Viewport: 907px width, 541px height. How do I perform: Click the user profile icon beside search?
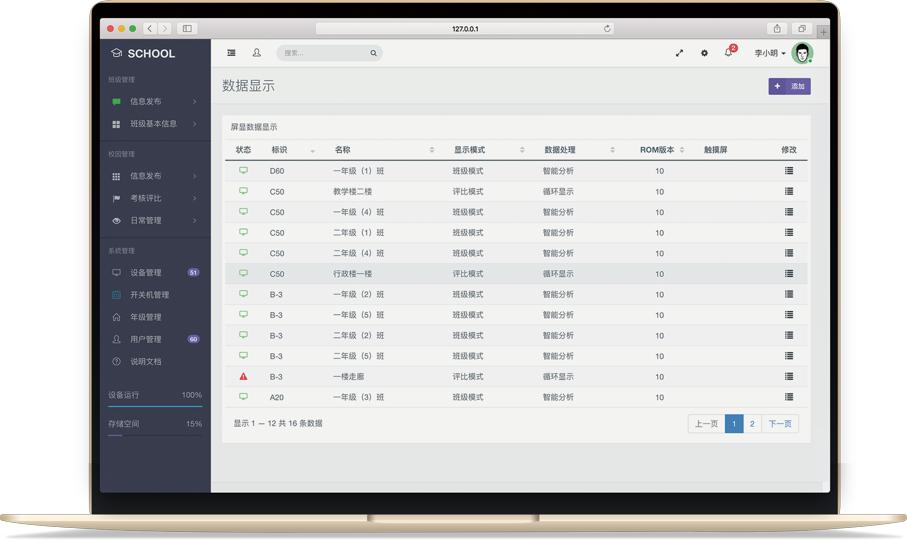[257, 53]
